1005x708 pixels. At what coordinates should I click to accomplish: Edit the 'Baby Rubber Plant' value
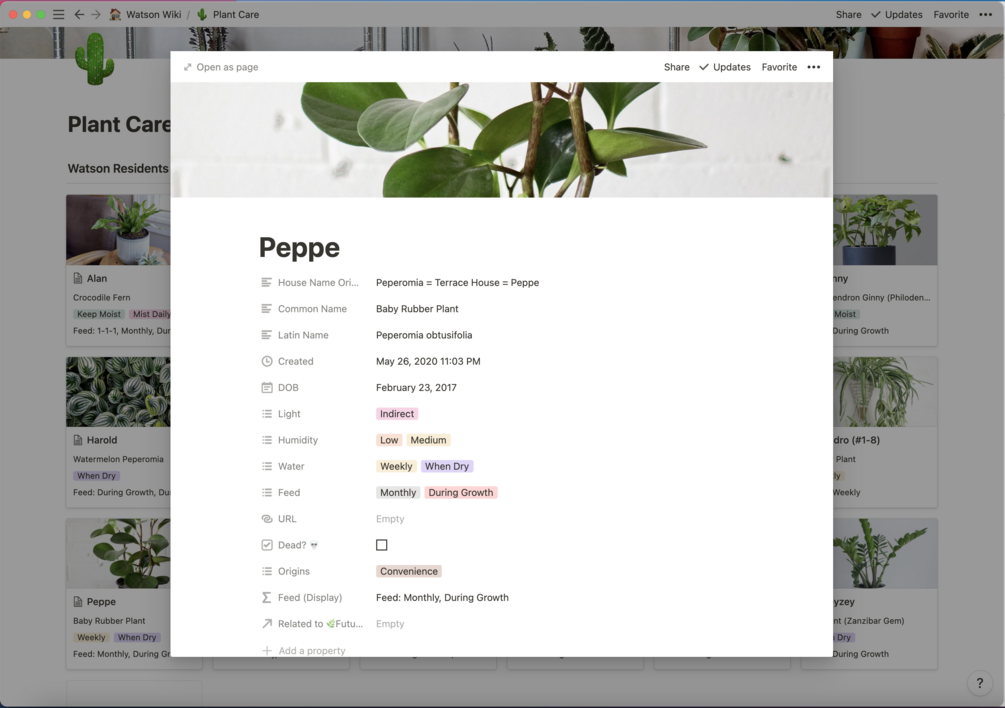(417, 309)
